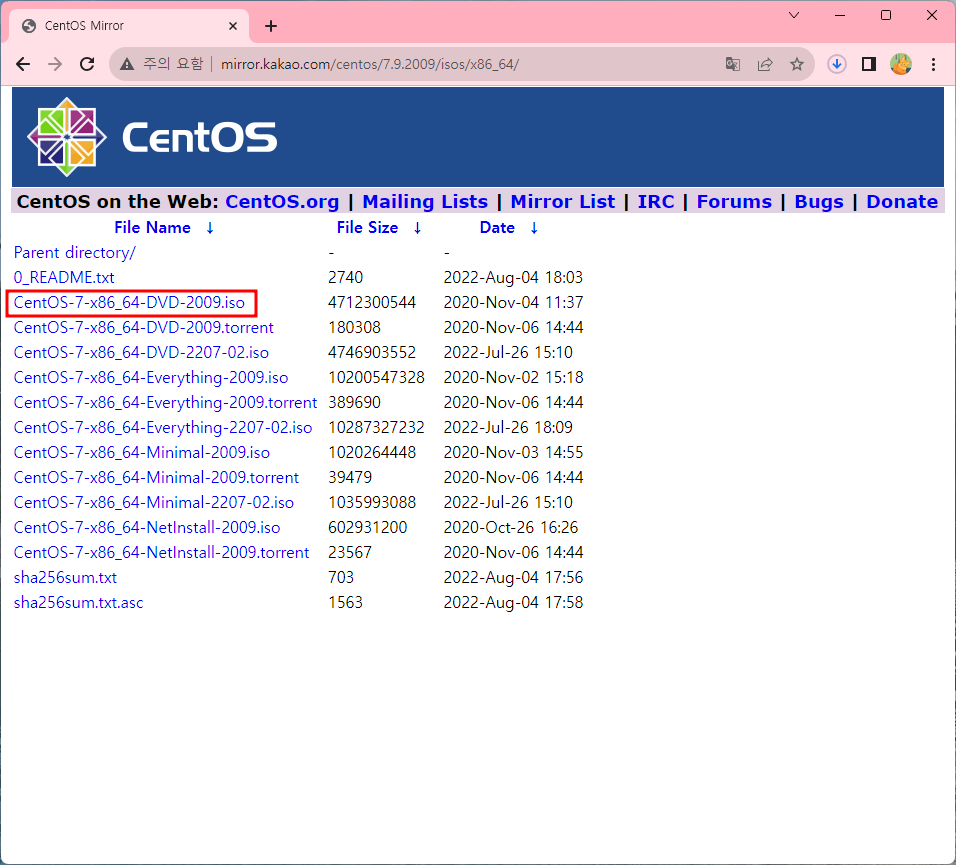956x865 pixels.
Task: Click date 2022-Aug-04 17:58
Action: (513, 602)
